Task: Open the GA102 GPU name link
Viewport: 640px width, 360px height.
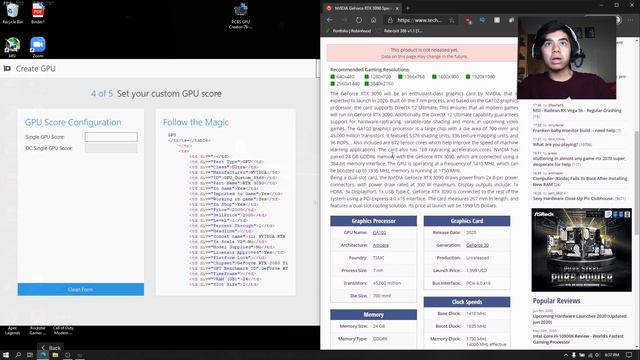Action: point(379,233)
